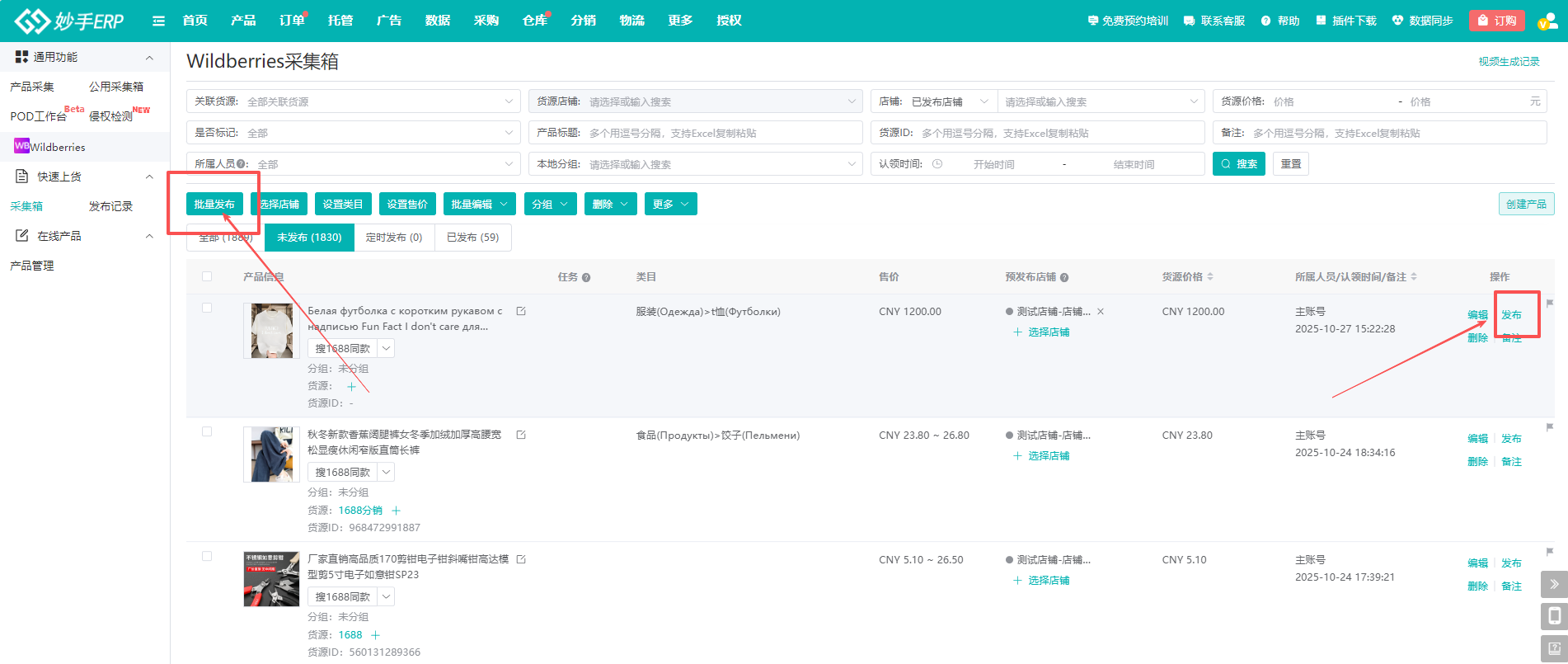Screen dimensions: 1568x664
Task: Click the 搜索 search button
Action: tap(1238, 164)
